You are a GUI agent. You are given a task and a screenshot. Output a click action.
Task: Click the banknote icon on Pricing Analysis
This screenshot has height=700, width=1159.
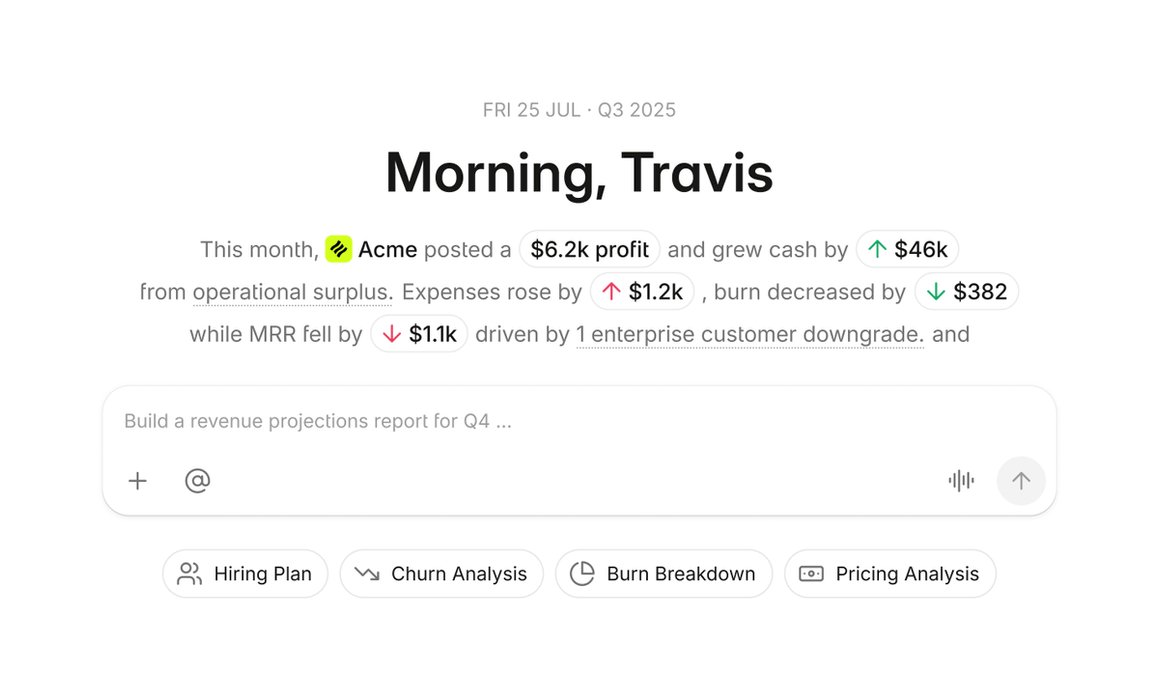point(811,574)
